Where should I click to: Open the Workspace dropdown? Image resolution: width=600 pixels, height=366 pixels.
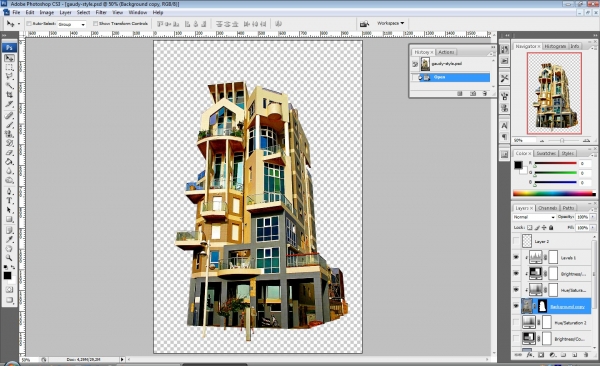point(390,23)
